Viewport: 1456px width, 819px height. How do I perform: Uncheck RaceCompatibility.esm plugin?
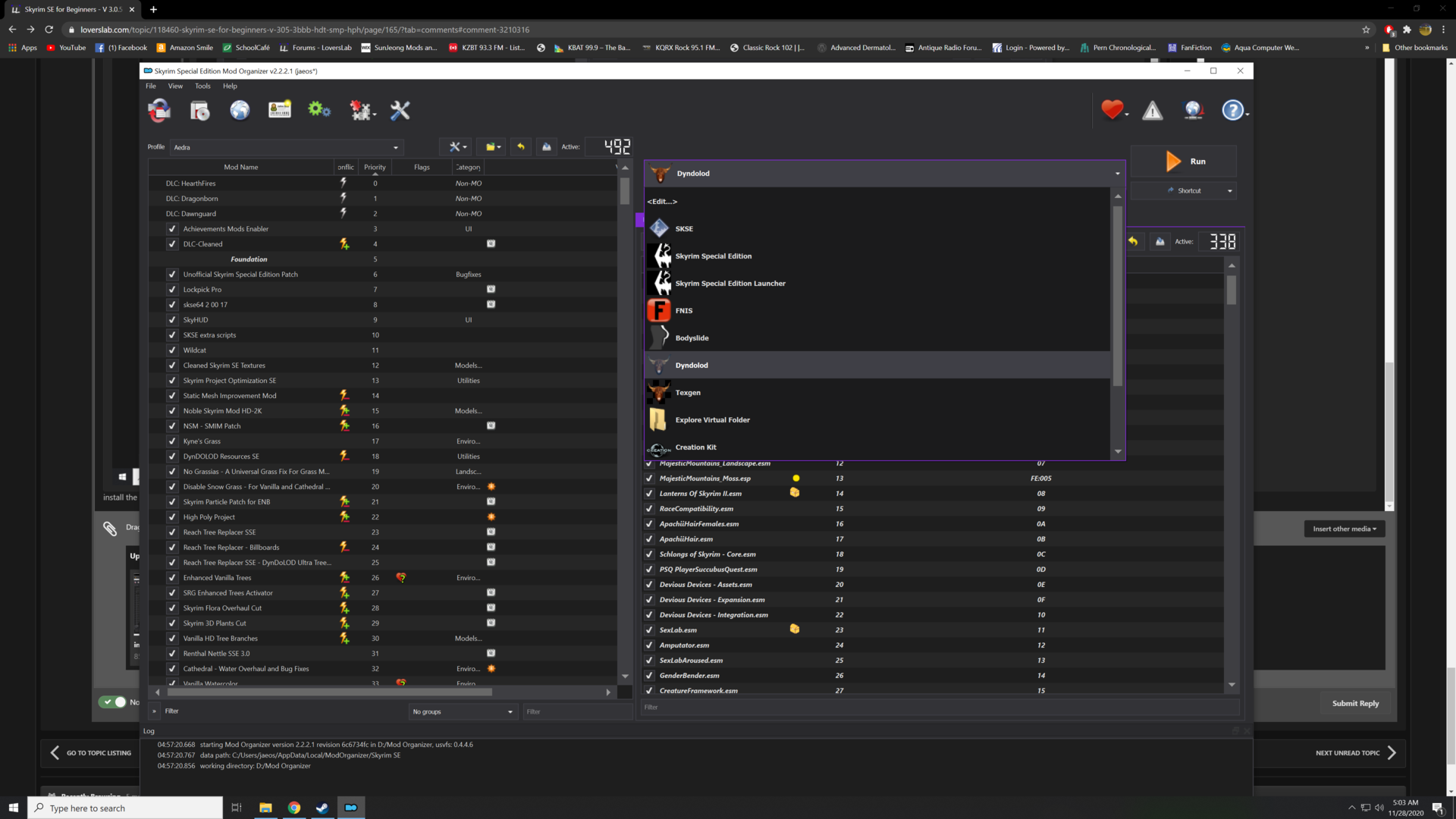649,508
